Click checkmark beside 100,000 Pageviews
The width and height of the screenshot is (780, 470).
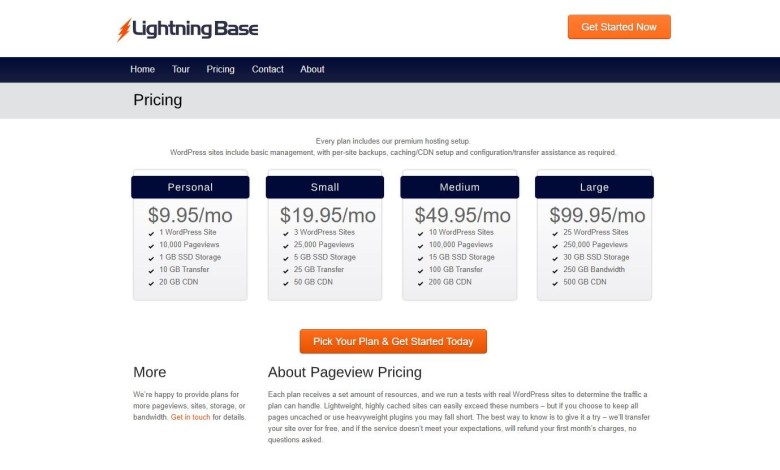click(x=420, y=246)
